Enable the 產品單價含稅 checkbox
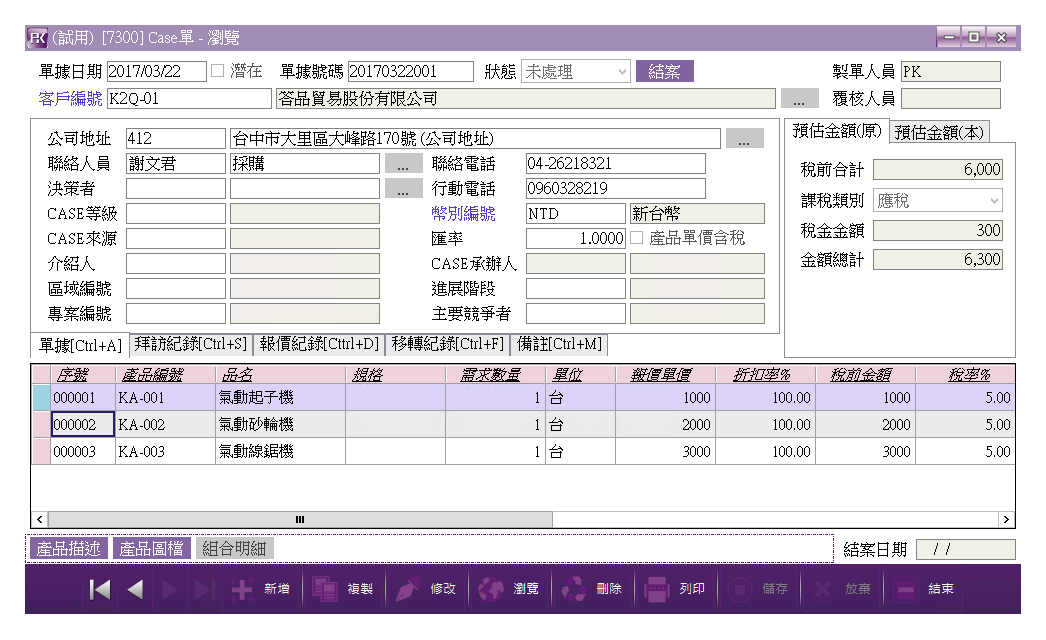Image resolution: width=1046 pixels, height=640 pixels. tap(636, 238)
